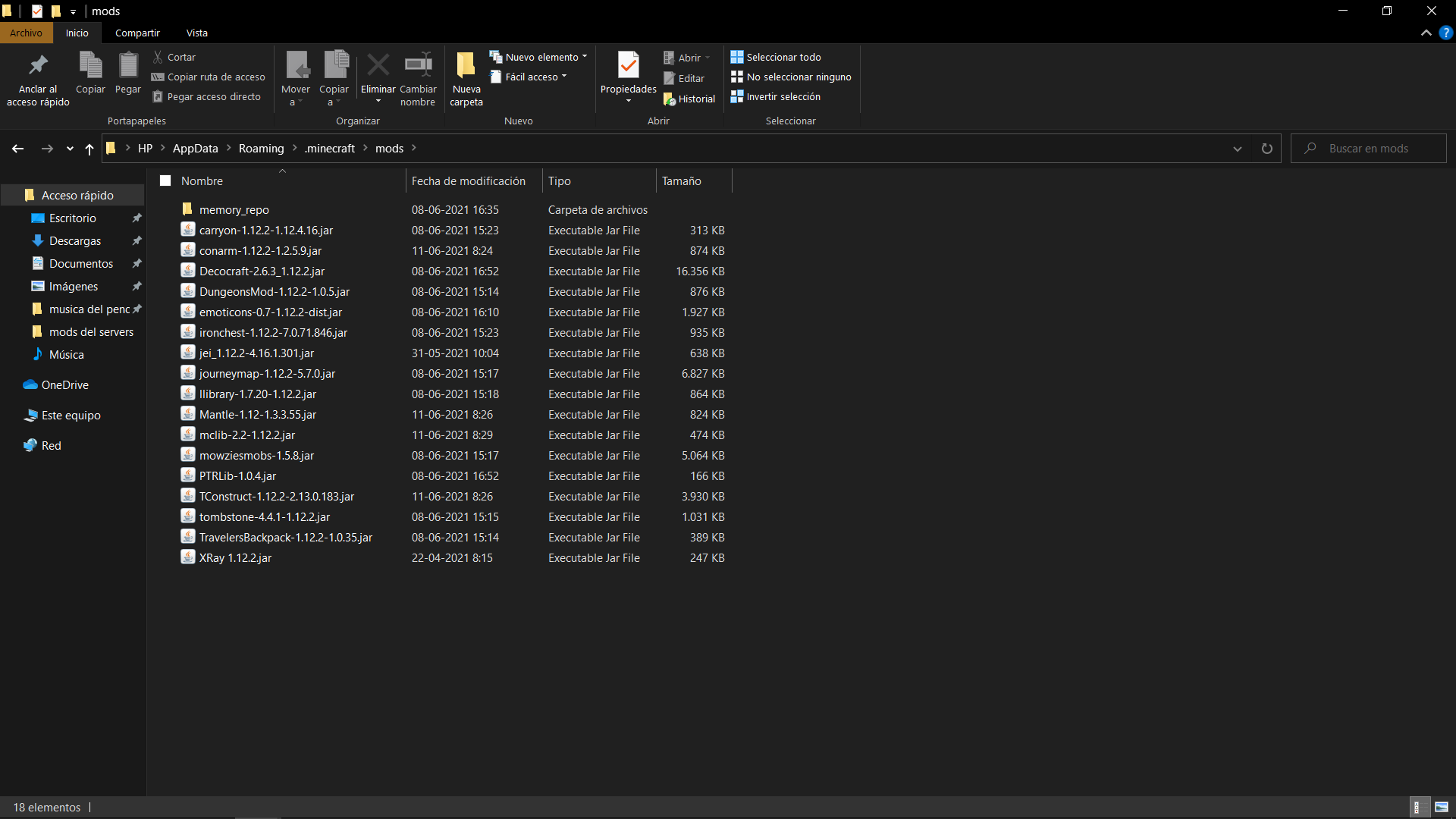Open Este equipo in the sidebar
The width and height of the screenshot is (1456, 819).
point(73,416)
